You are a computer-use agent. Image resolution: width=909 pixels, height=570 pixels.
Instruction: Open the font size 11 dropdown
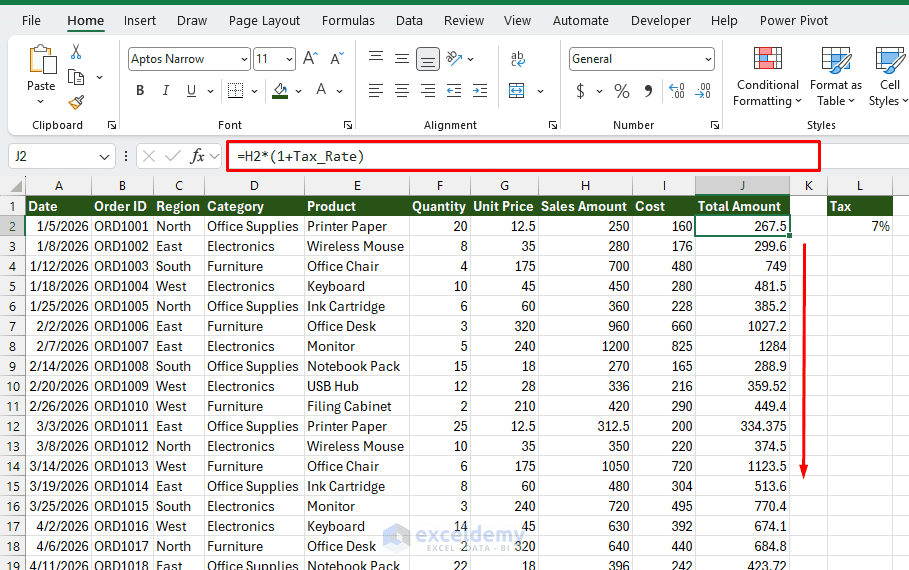click(x=289, y=59)
